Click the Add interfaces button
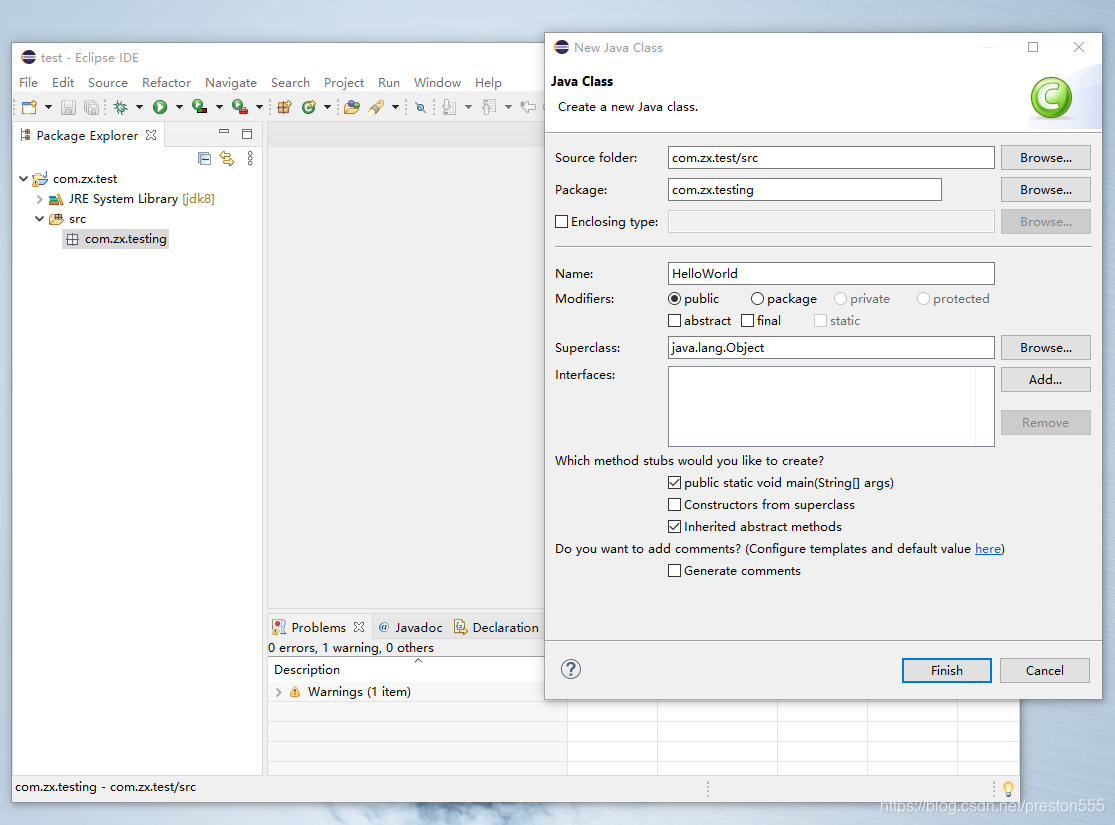 pyautogui.click(x=1045, y=380)
